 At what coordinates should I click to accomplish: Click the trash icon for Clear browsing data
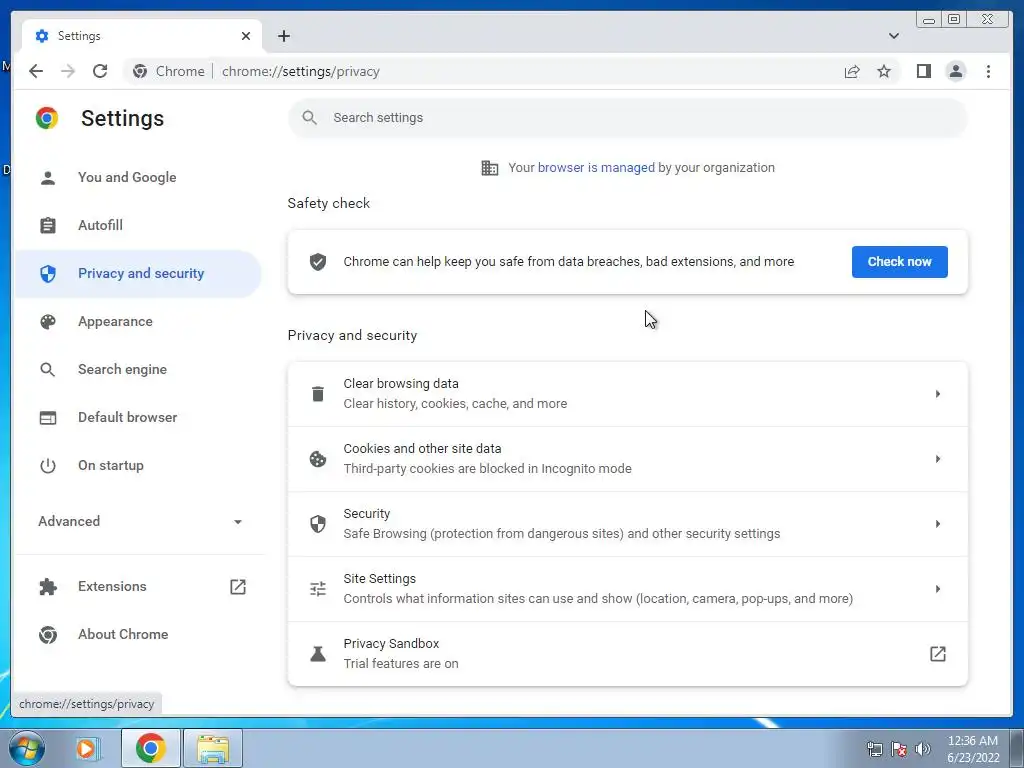(x=318, y=394)
